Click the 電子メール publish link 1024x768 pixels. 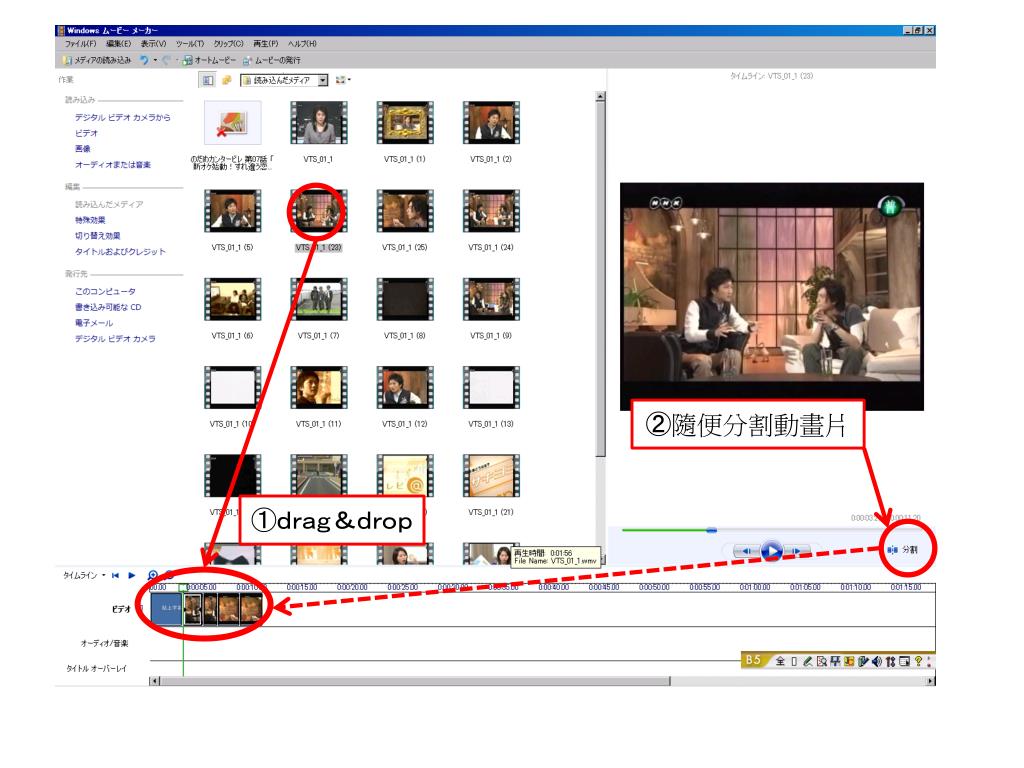click(x=93, y=323)
